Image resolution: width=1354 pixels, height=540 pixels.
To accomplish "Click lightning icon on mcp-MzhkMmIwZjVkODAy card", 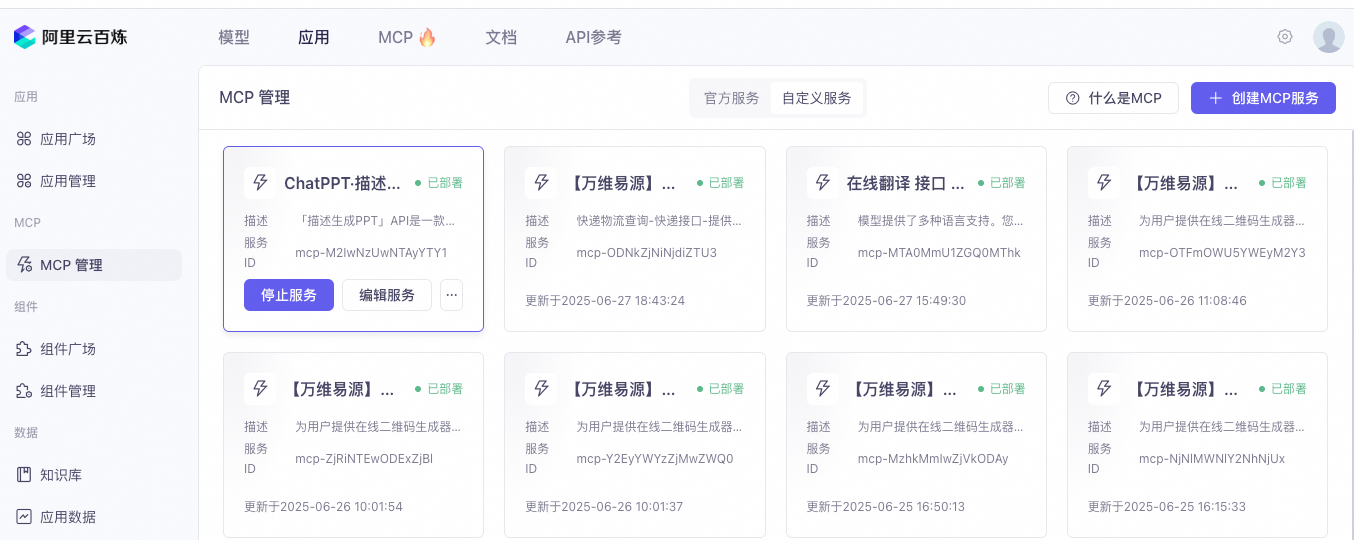I will coord(823,389).
